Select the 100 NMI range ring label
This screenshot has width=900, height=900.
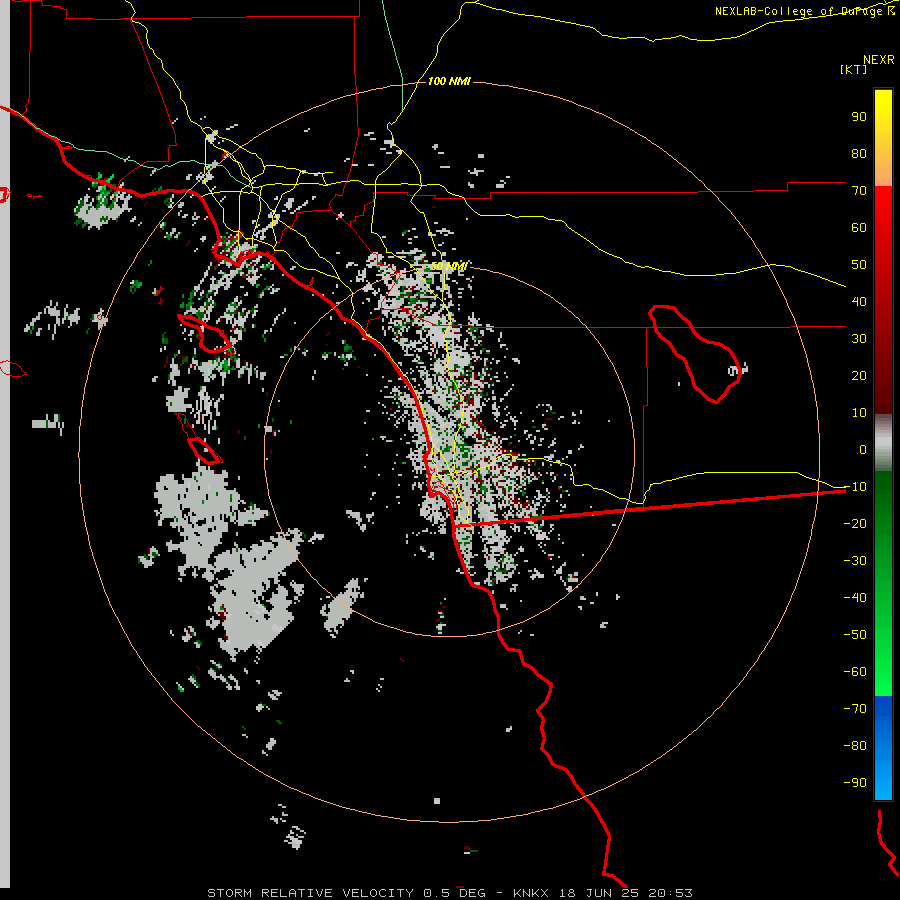click(x=449, y=82)
